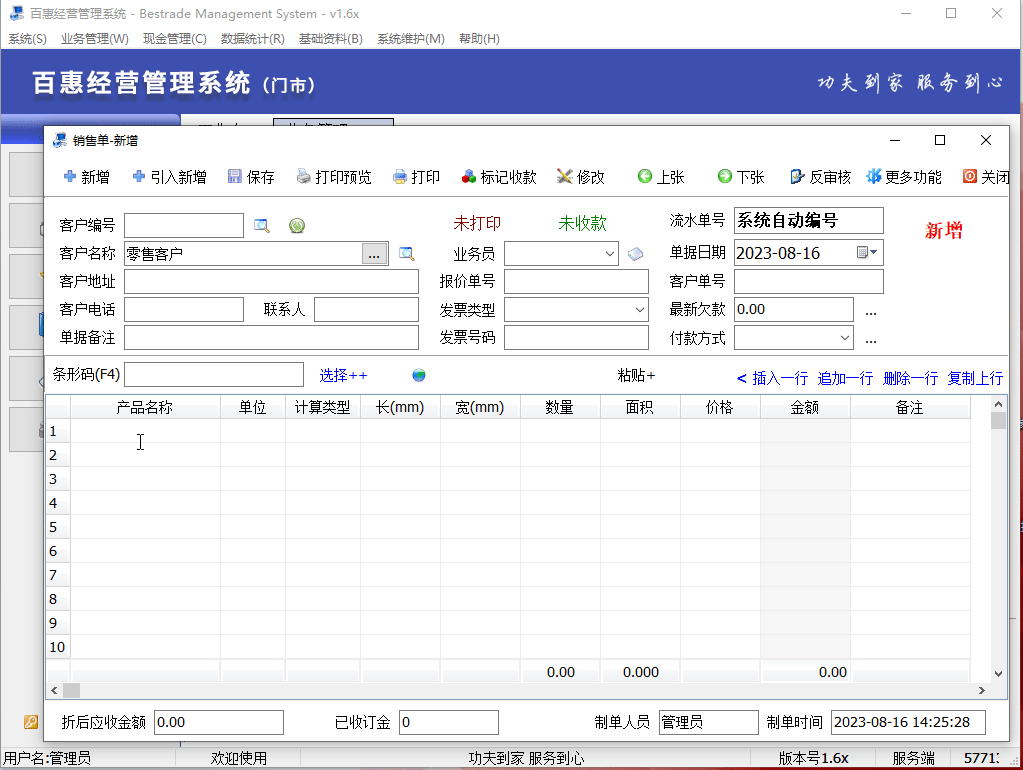The image size is (1023, 770).
Task: Click the 删除一行 delete row link
Action: coord(910,378)
